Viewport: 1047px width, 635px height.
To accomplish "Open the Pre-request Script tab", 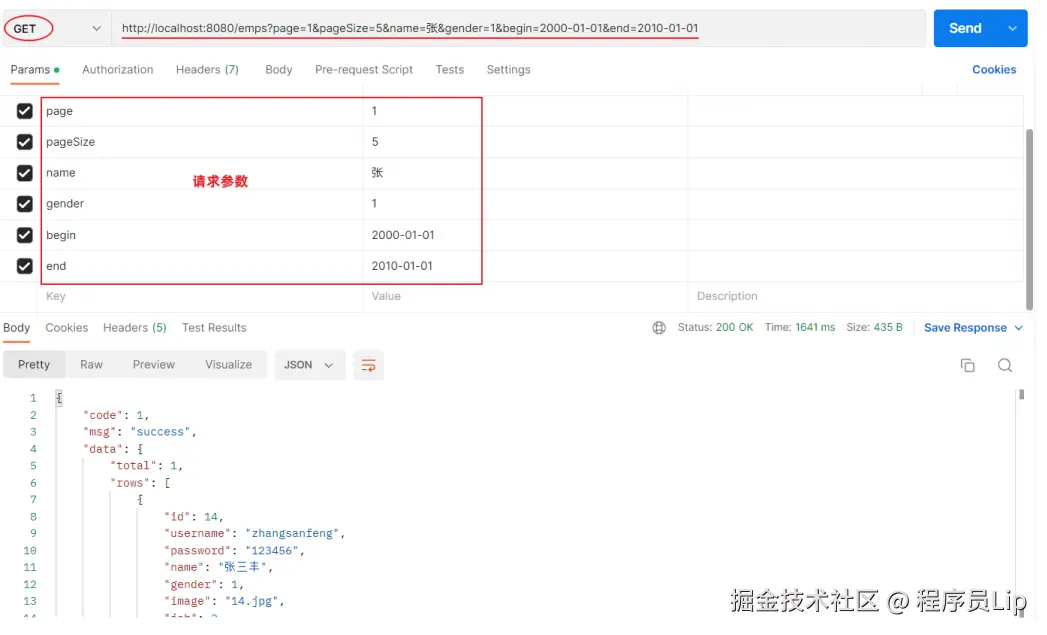I will tap(364, 69).
